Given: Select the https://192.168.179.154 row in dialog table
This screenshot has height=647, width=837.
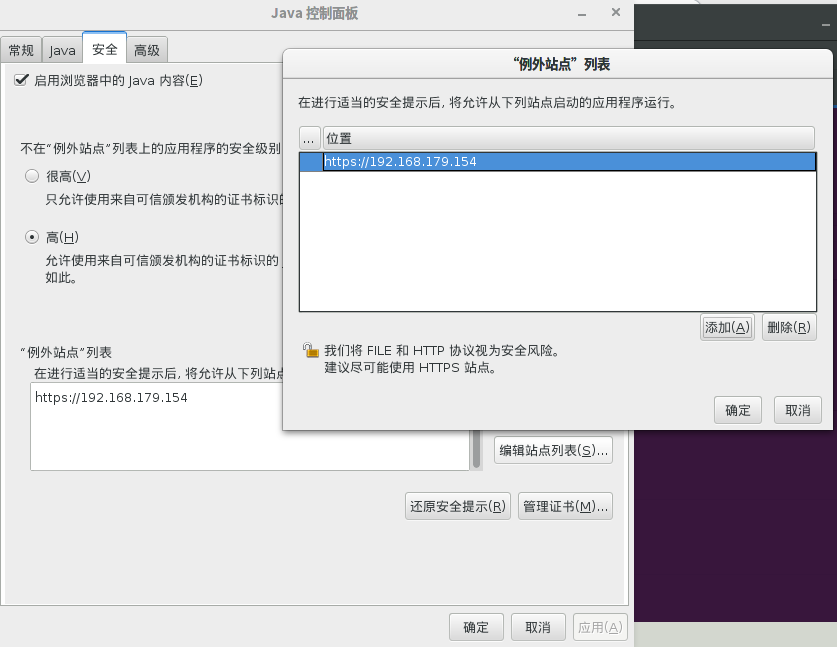Looking at the screenshot, I should pyautogui.click(x=558, y=162).
